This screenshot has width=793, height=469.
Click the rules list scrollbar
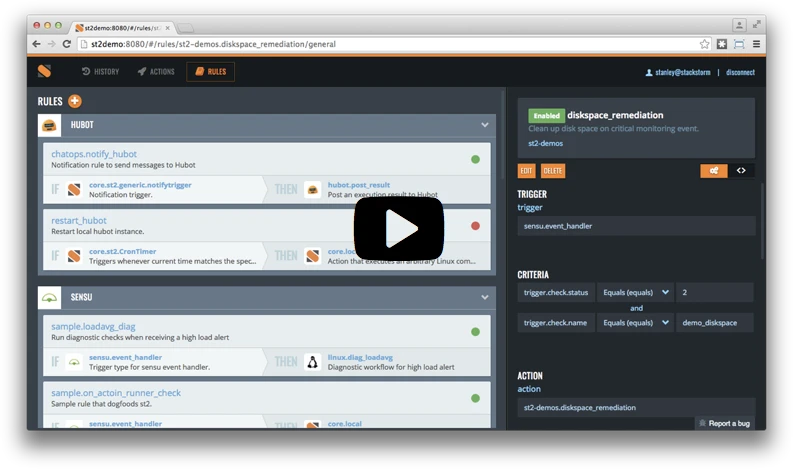(503, 135)
